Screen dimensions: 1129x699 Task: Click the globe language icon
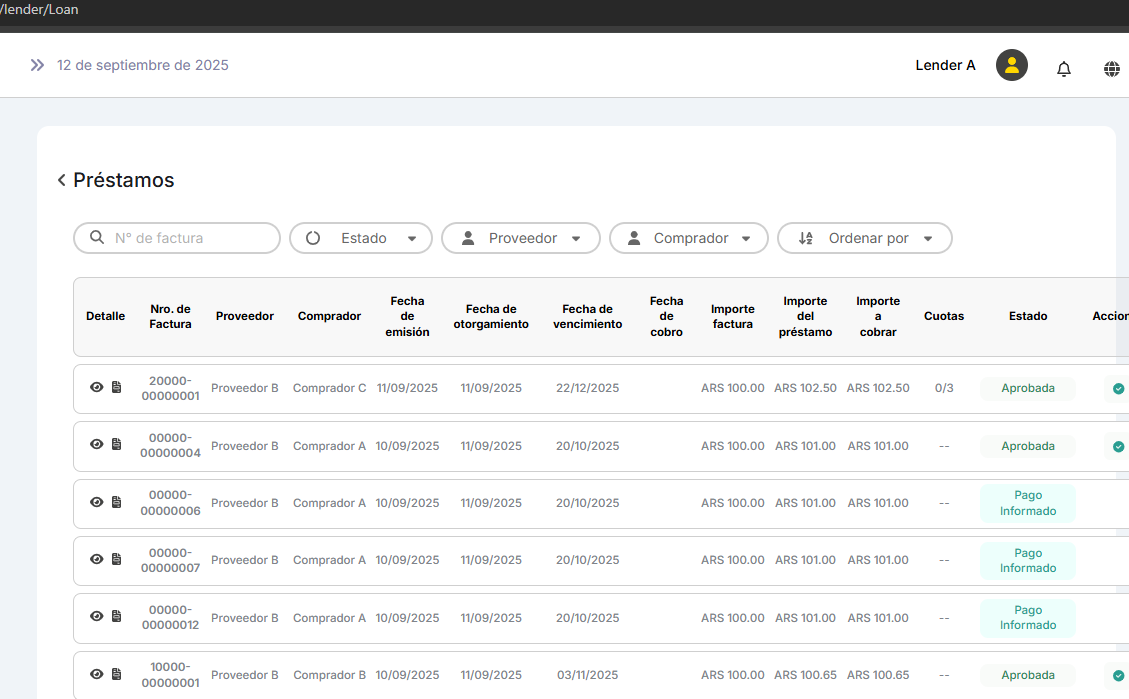coord(1111,68)
